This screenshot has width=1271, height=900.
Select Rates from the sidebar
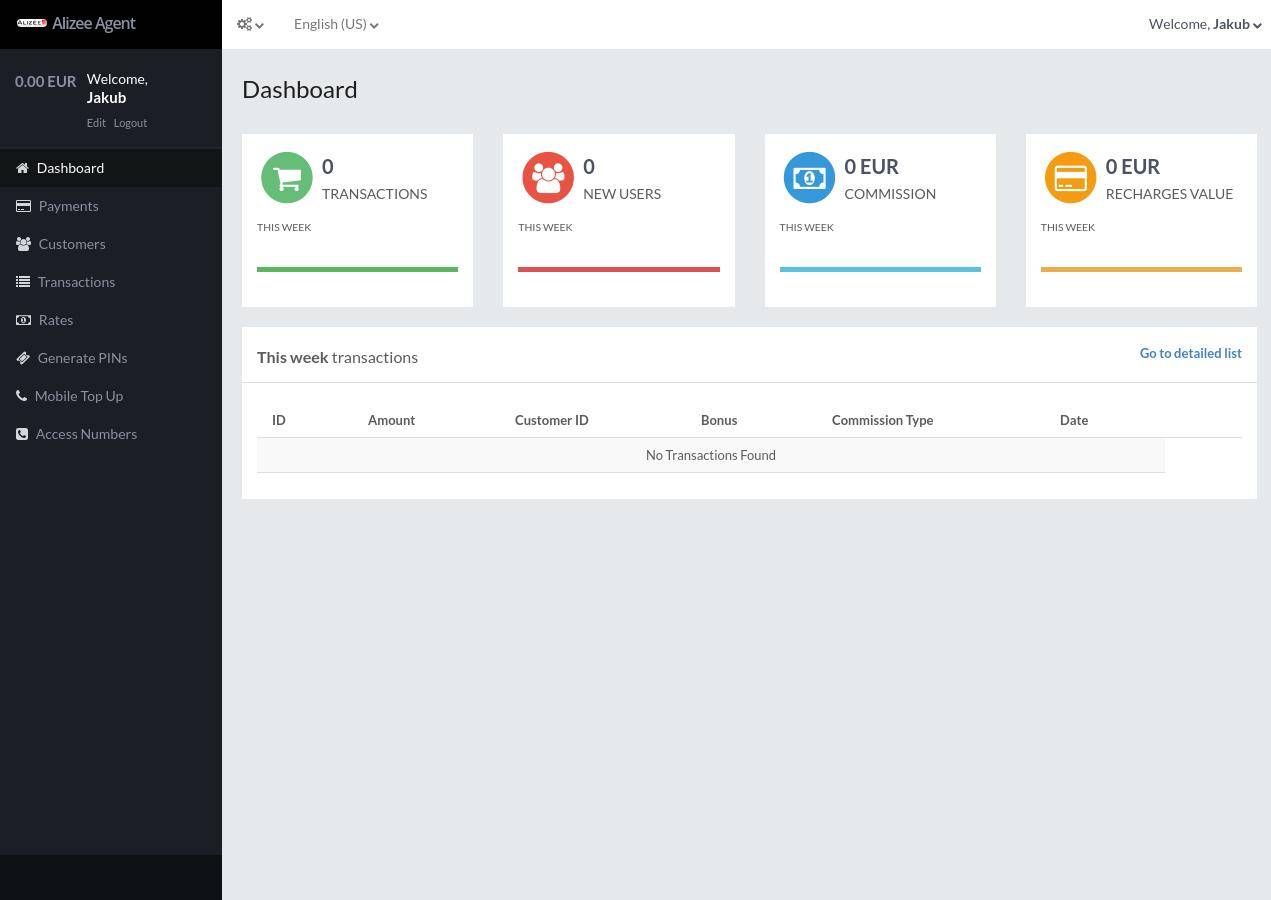click(111, 320)
